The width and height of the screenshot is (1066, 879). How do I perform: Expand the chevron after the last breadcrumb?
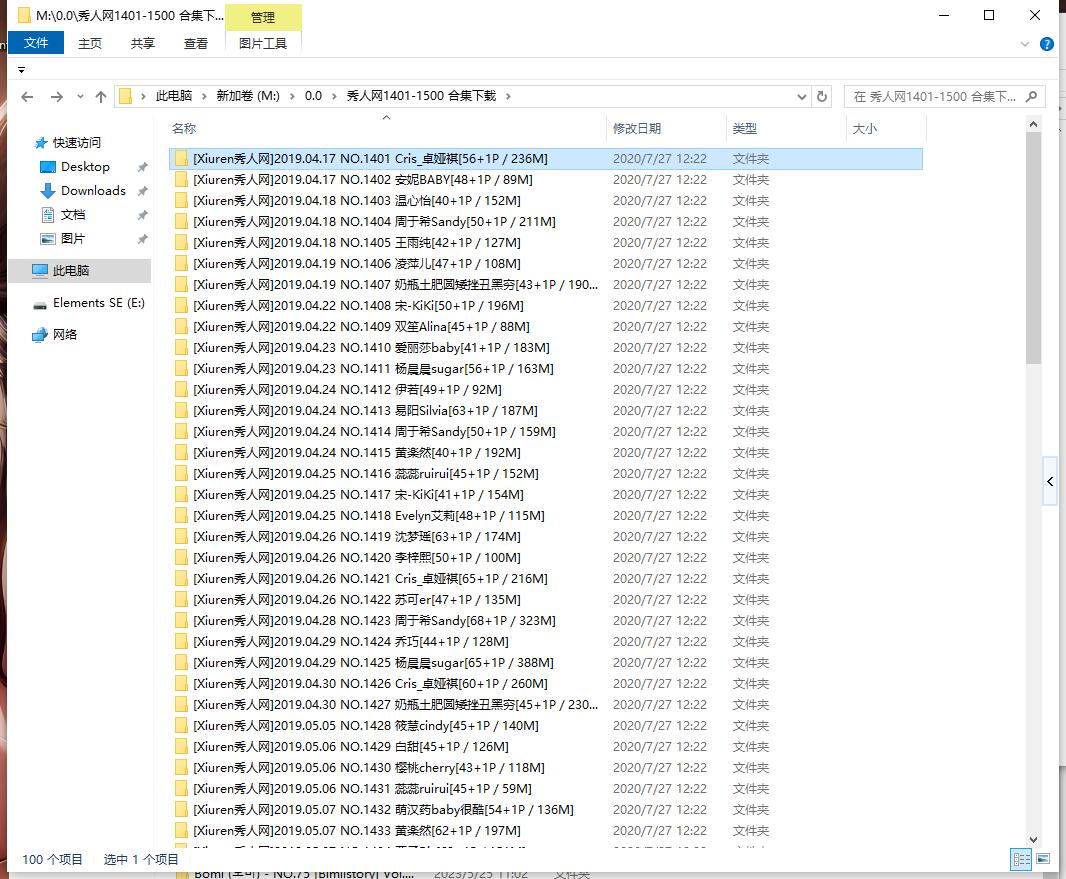coord(509,97)
